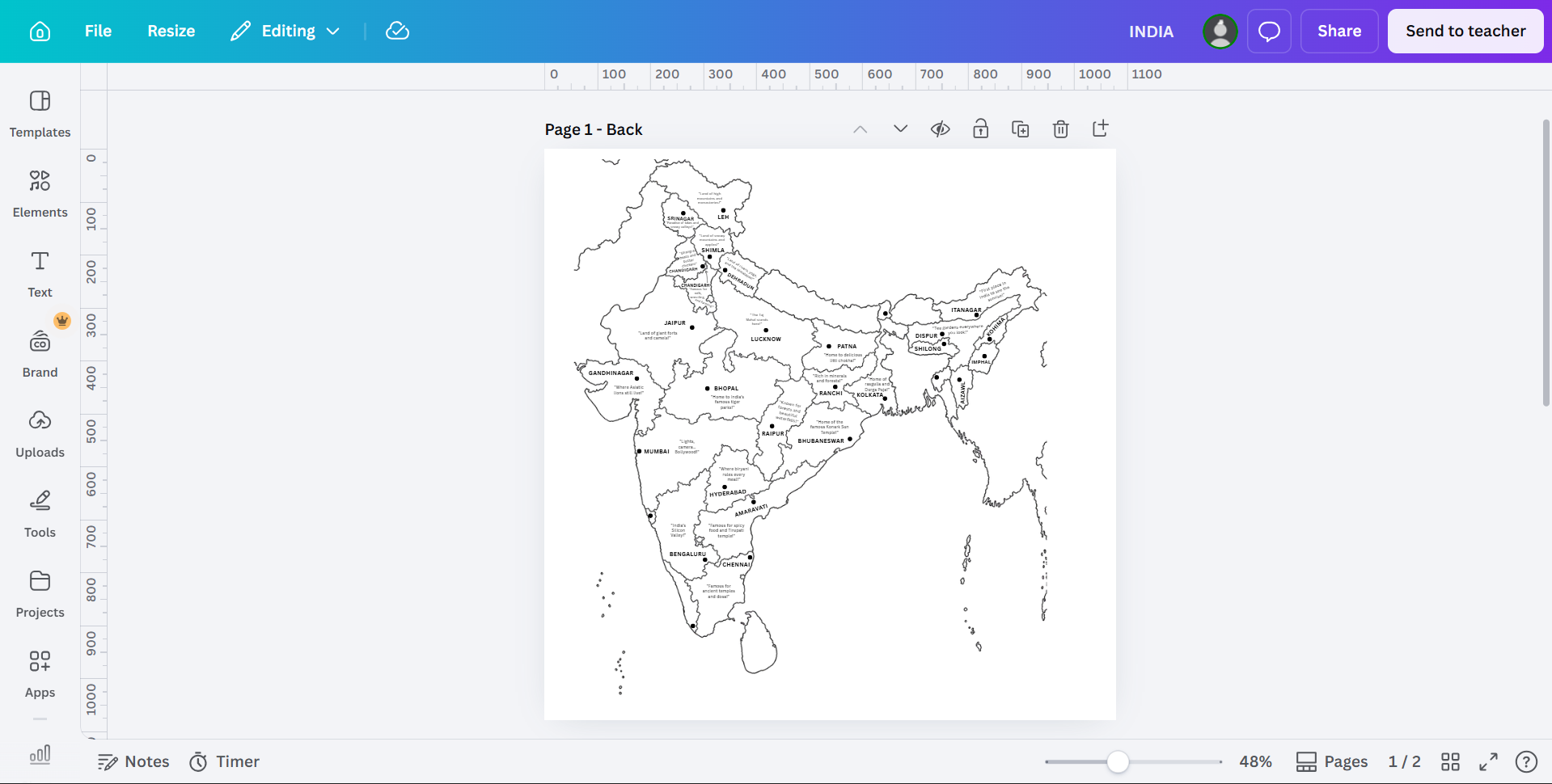The width and height of the screenshot is (1552, 784).
Task: Click the INDIA design title
Action: tap(1151, 32)
